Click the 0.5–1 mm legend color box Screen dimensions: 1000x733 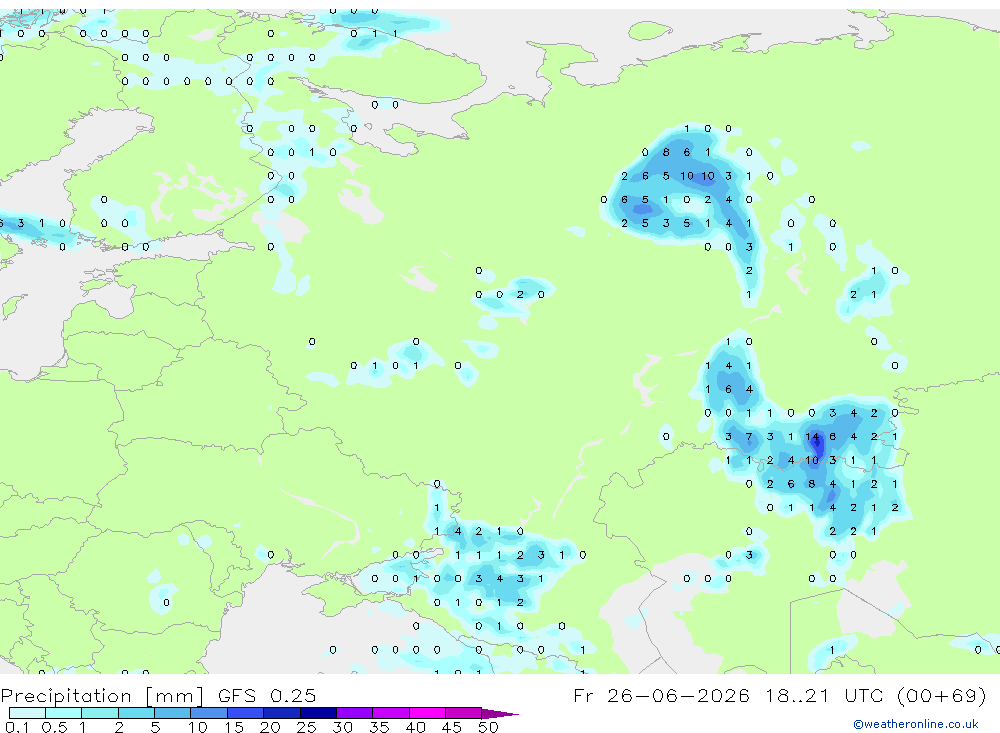click(64, 713)
